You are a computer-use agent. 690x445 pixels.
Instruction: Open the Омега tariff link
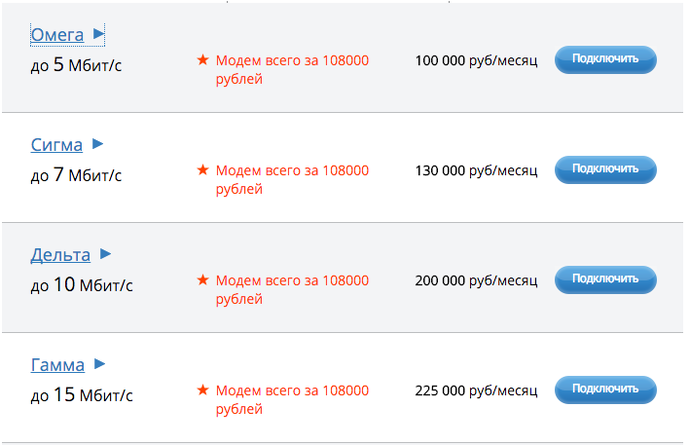click(x=57, y=35)
